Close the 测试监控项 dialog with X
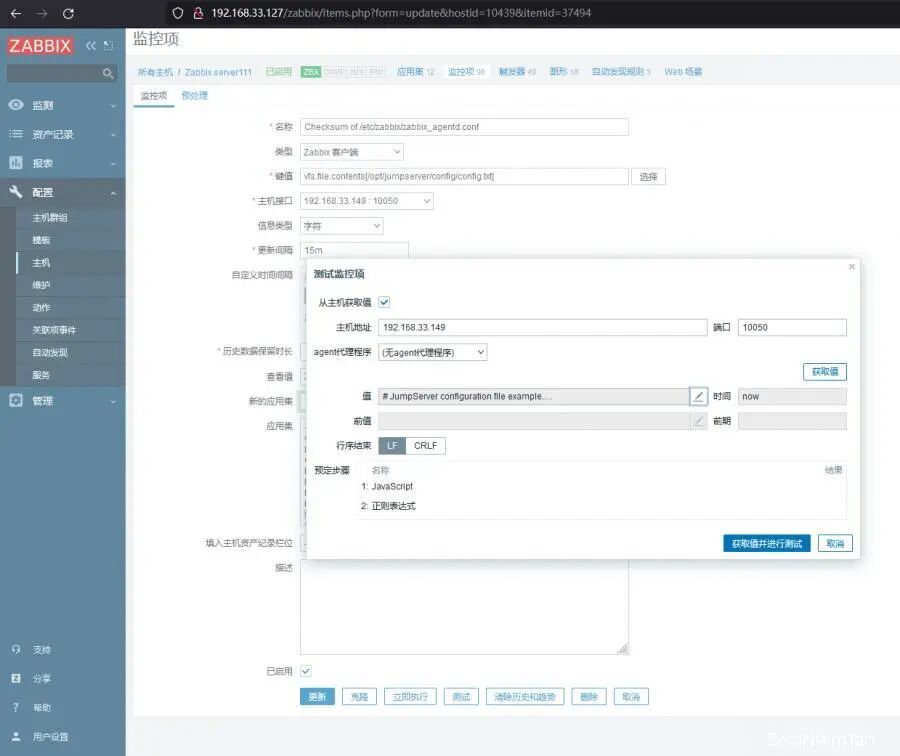 click(x=852, y=266)
